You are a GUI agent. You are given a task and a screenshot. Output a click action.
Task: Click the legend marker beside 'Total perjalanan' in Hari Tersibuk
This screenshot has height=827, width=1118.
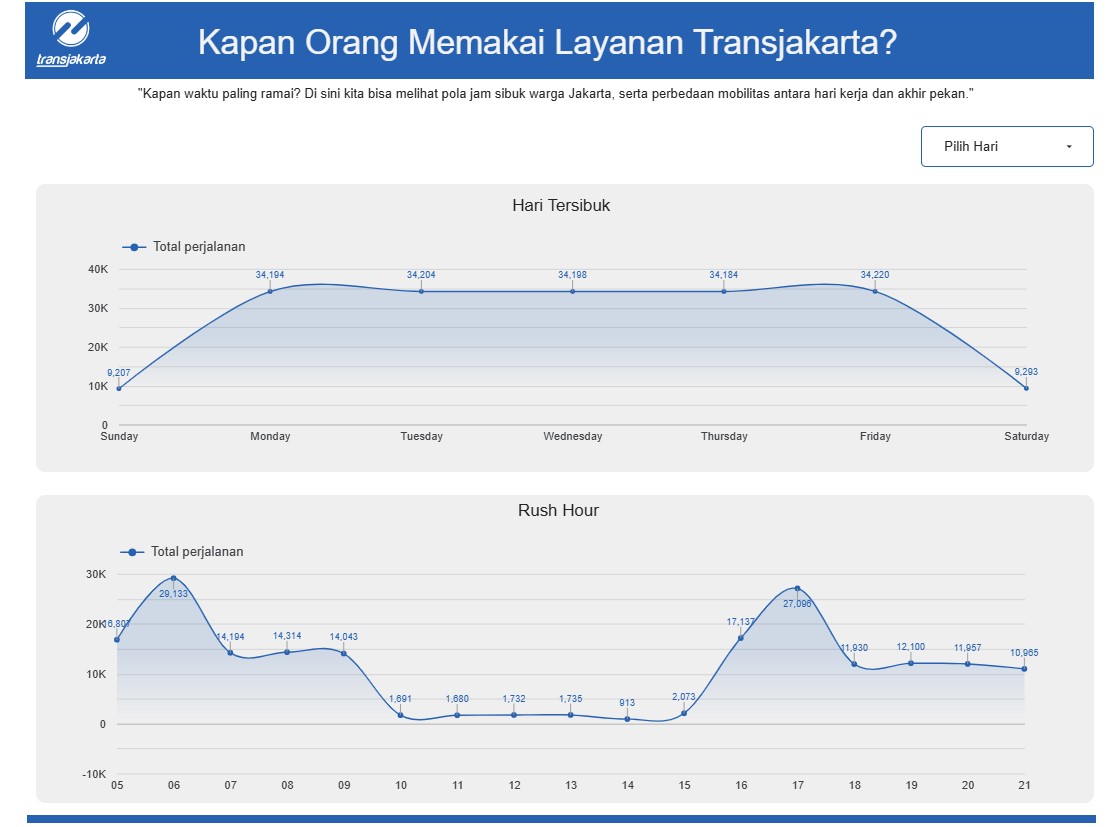pos(133,246)
